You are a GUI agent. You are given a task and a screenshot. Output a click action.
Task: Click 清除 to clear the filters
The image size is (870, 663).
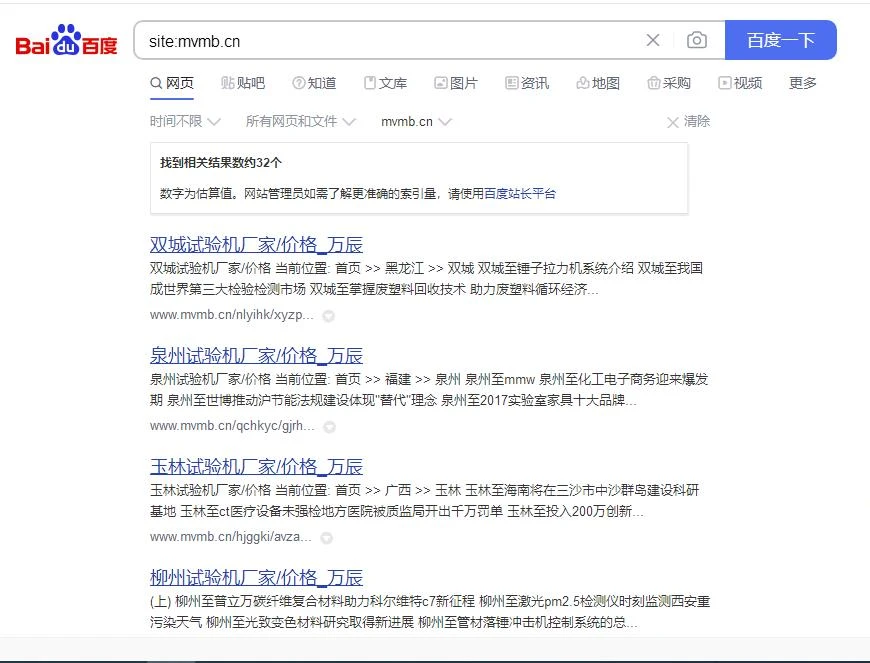[689, 121]
